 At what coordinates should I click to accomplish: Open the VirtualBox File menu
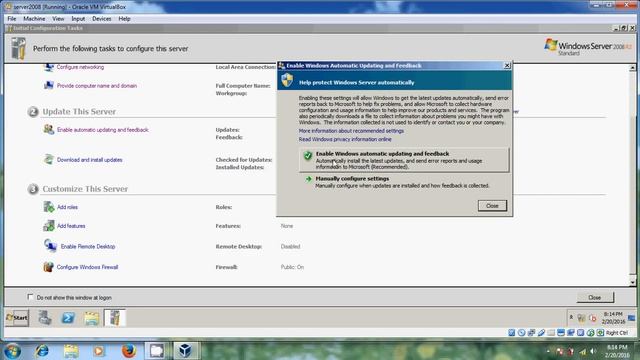(11, 19)
